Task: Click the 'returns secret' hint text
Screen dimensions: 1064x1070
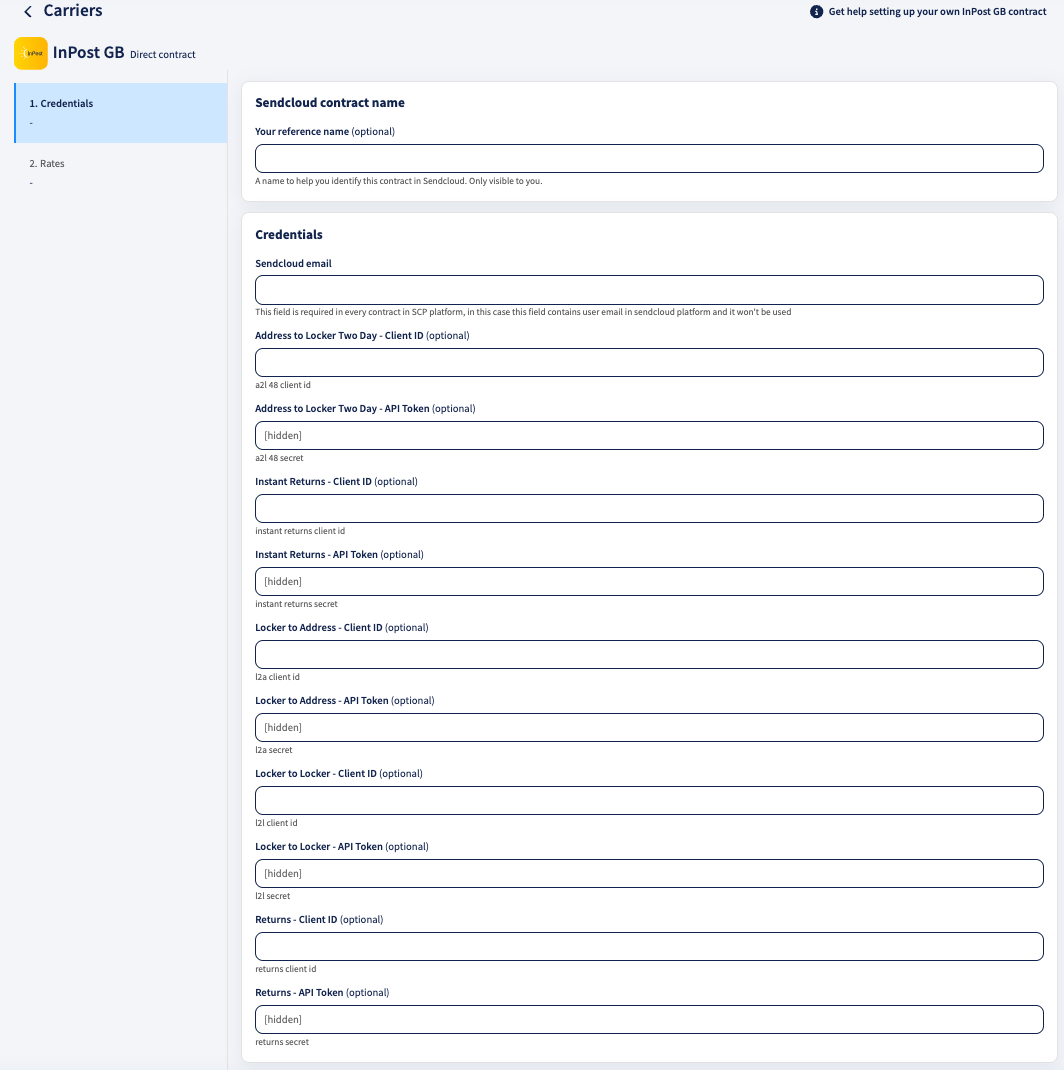Action: click(282, 1042)
